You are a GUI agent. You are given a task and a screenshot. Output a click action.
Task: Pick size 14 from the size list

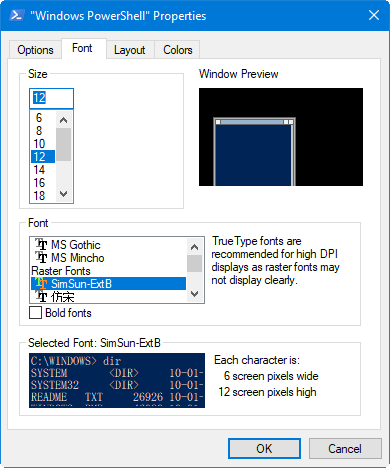point(43,170)
